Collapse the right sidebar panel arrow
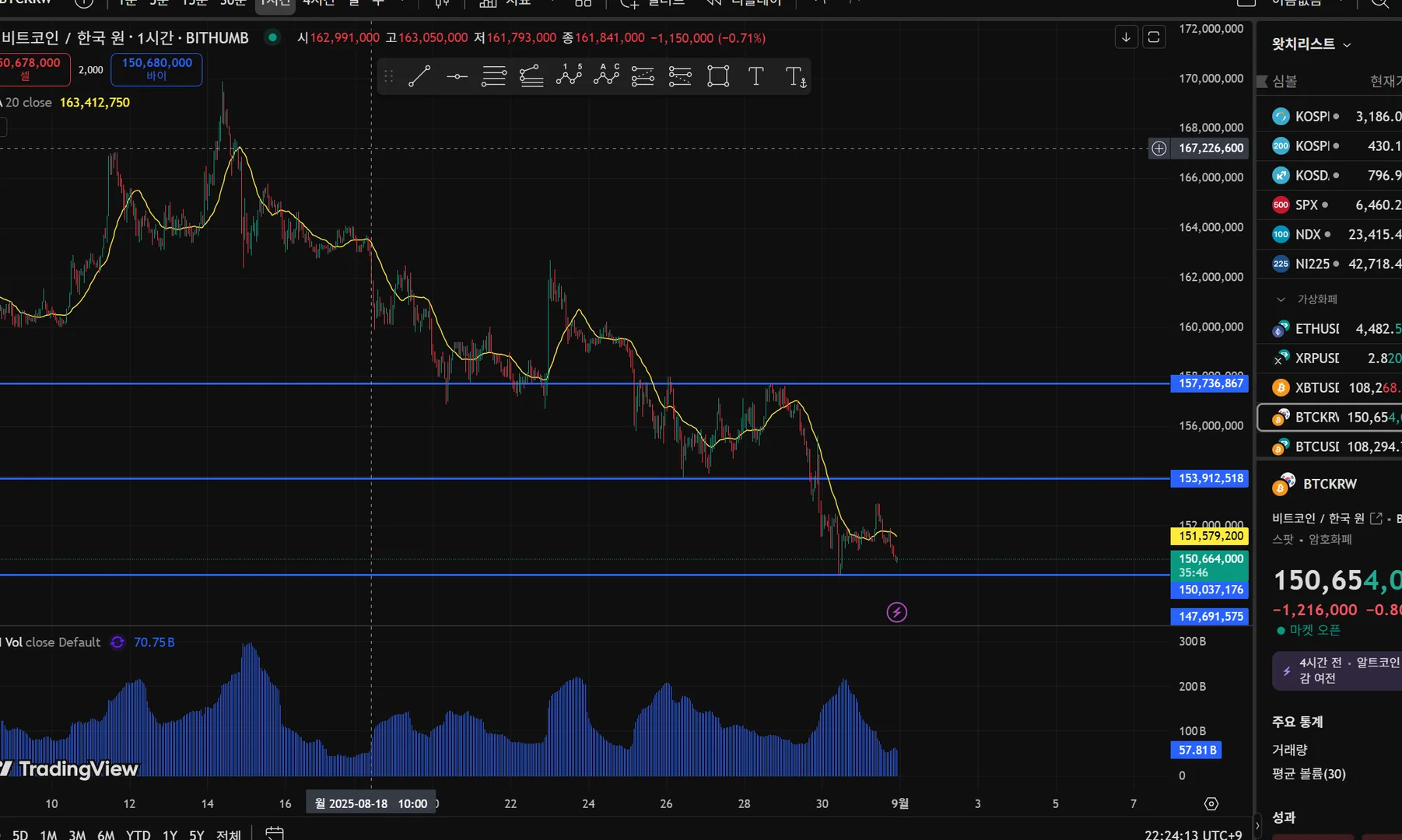Viewport: 1402px width, 840px height. click(1257, 825)
